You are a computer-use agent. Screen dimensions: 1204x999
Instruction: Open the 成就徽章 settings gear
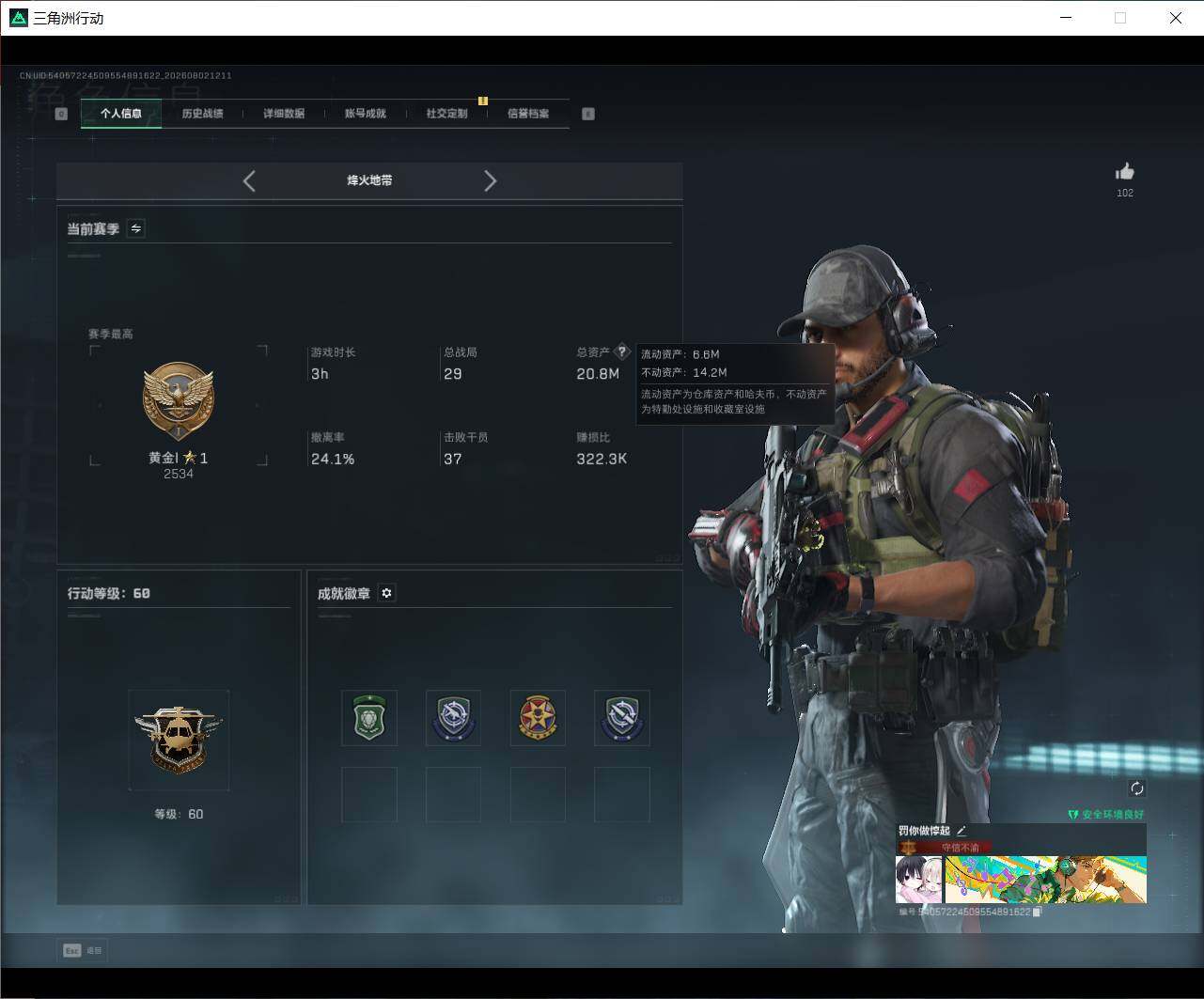tap(386, 593)
